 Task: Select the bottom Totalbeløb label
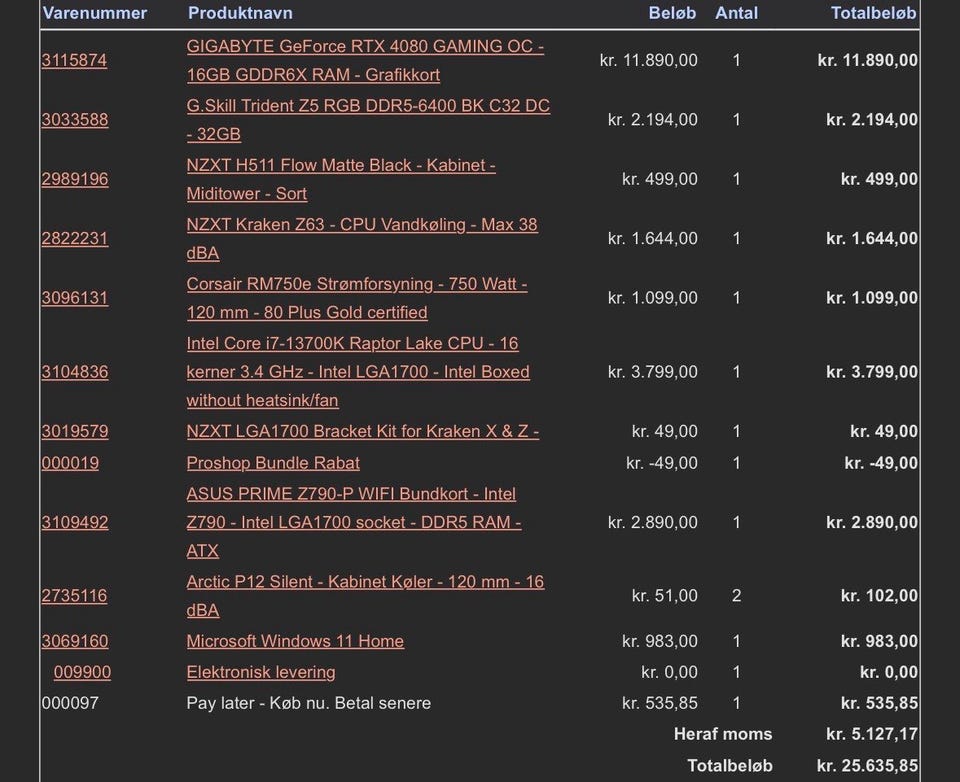pyautogui.click(x=730, y=766)
